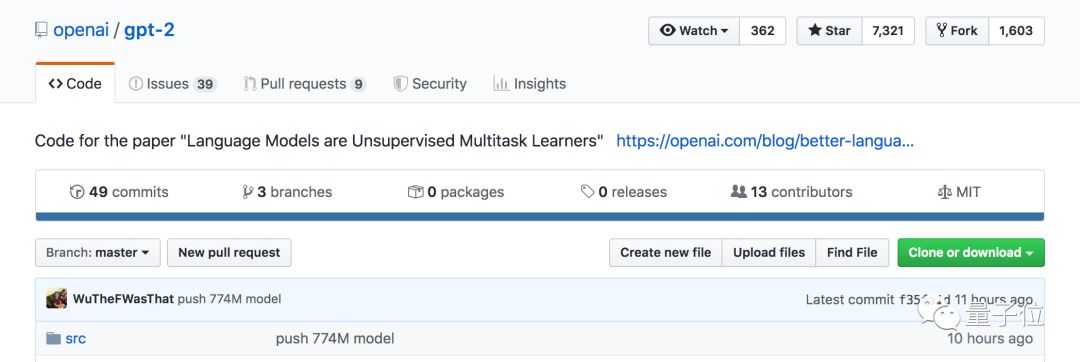
Task: Click the Watch eye icon
Action: 667,31
